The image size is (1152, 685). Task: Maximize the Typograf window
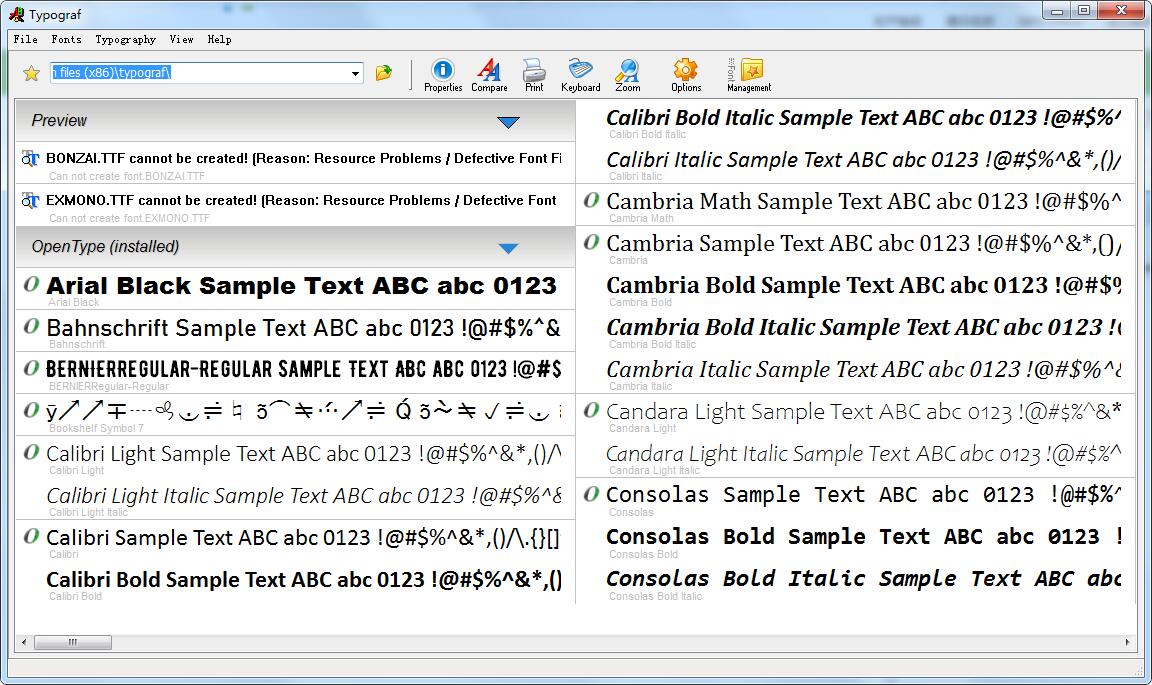(1084, 10)
